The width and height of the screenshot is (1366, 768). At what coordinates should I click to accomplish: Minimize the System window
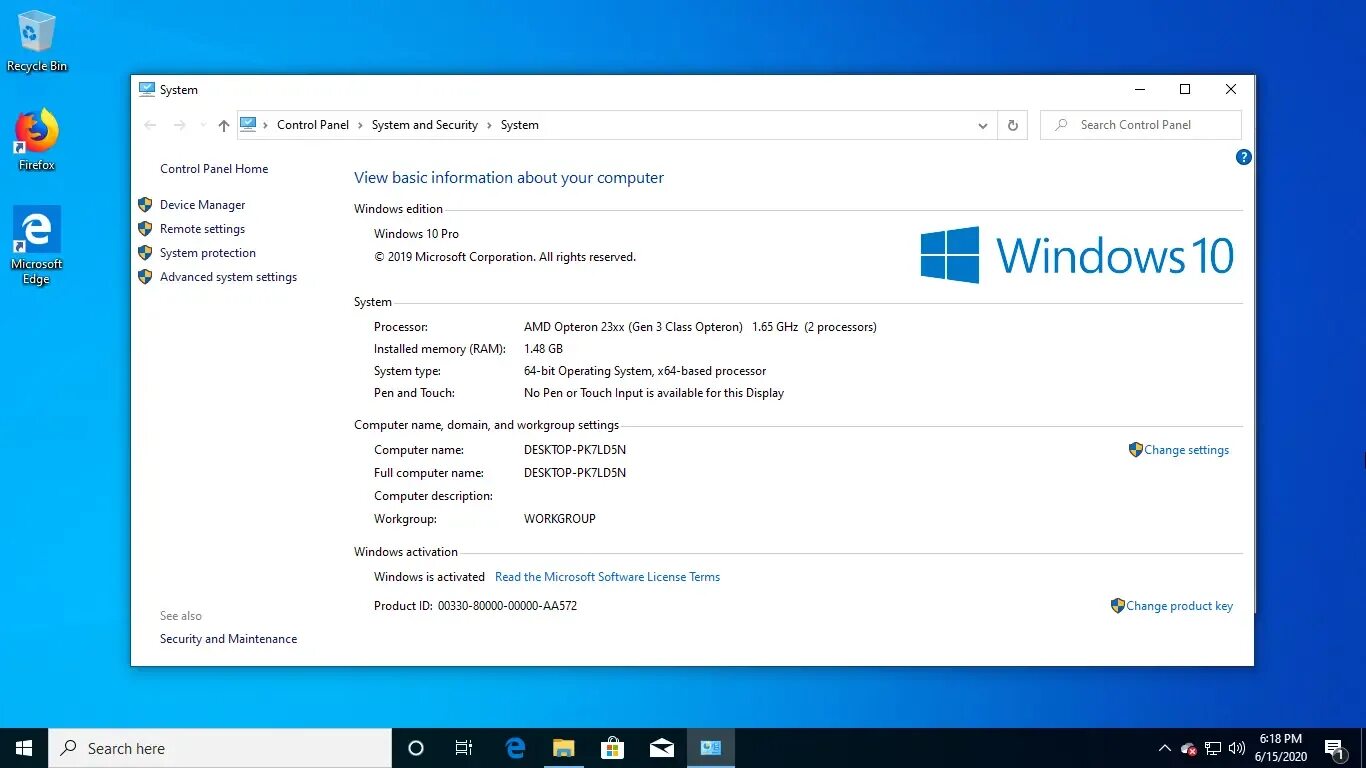point(1139,89)
